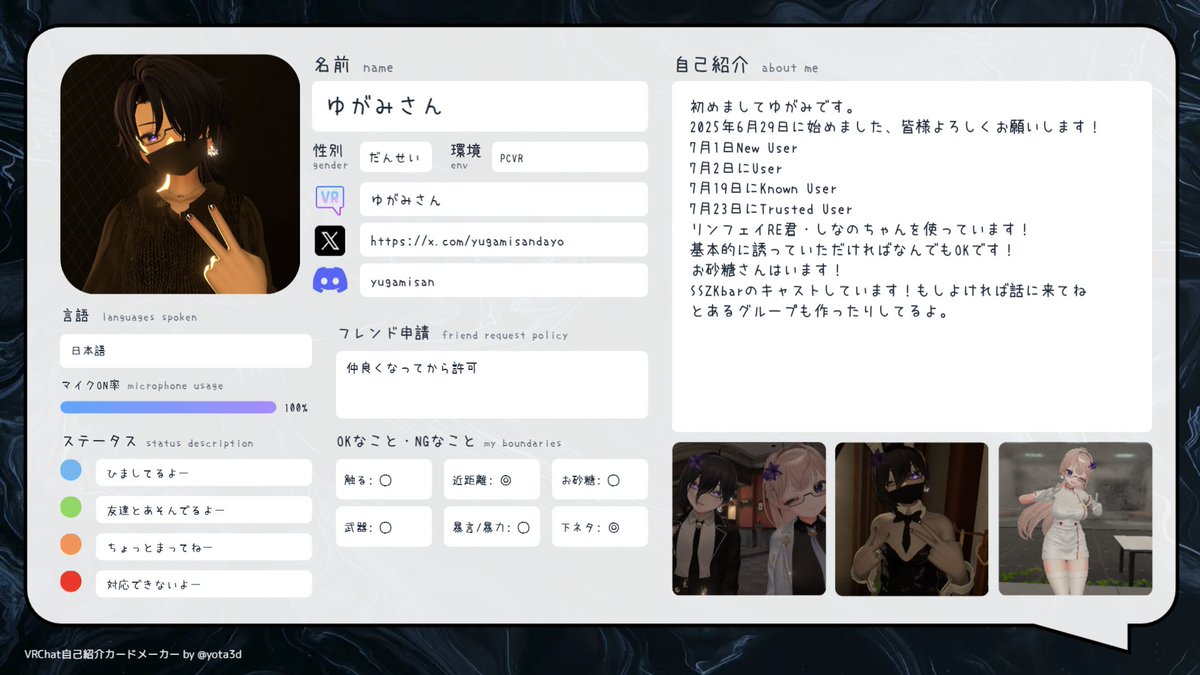This screenshot has width=1200, height=675.
Task: Click the お砂糖 boundary box
Action: (x=600, y=479)
